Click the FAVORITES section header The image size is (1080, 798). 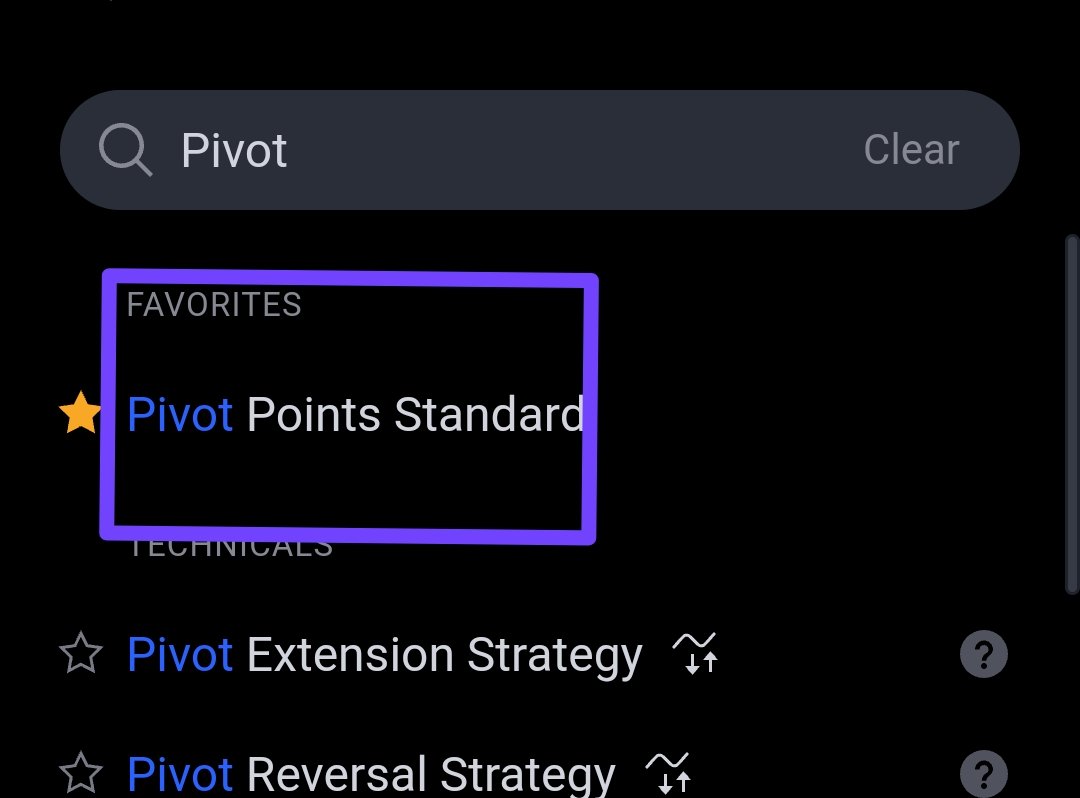(x=214, y=304)
